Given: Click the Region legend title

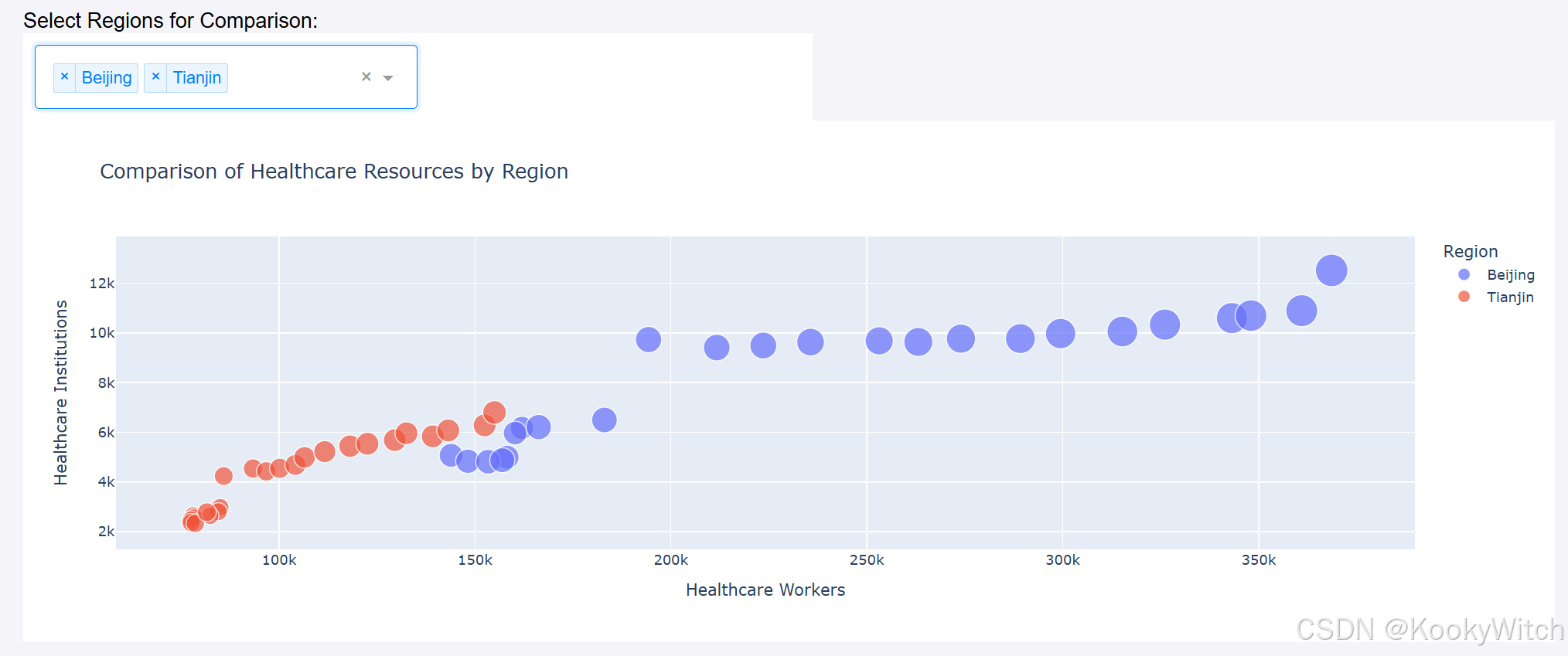Looking at the screenshot, I should click(1470, 251).
